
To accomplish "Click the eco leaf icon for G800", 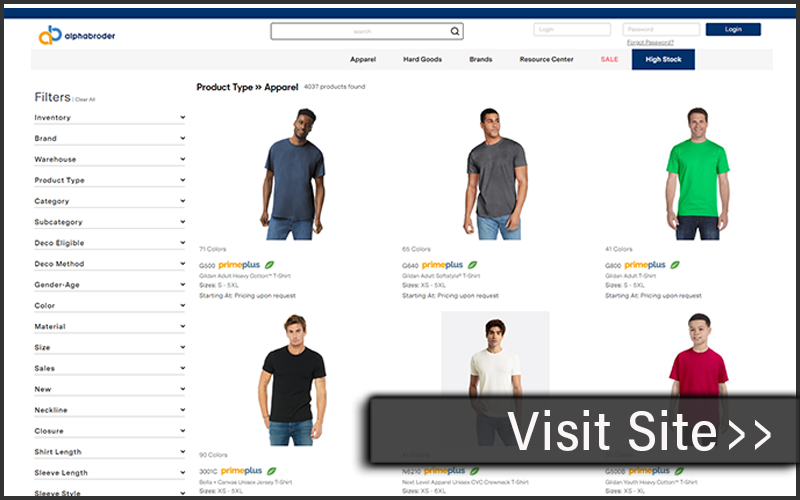I will 674,265.
